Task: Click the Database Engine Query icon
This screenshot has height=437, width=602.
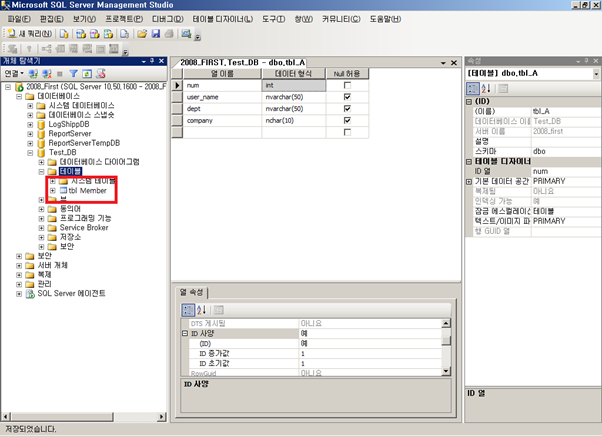Action: click(x=64, y=34)
